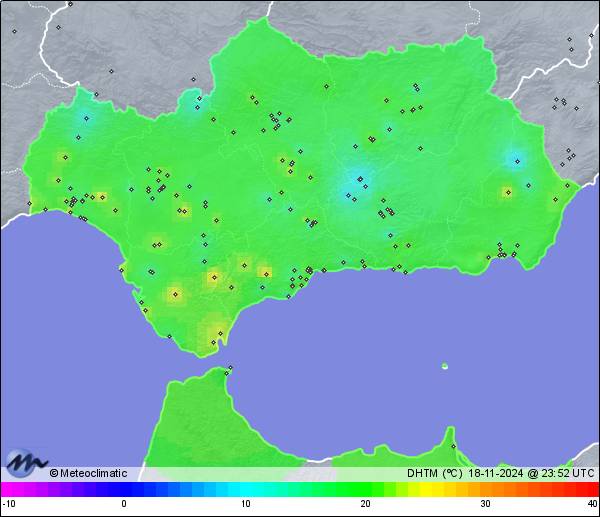
Task: Click the -10 label on the temperature scale
Action: pyautogui.click(x=9, y=504)
